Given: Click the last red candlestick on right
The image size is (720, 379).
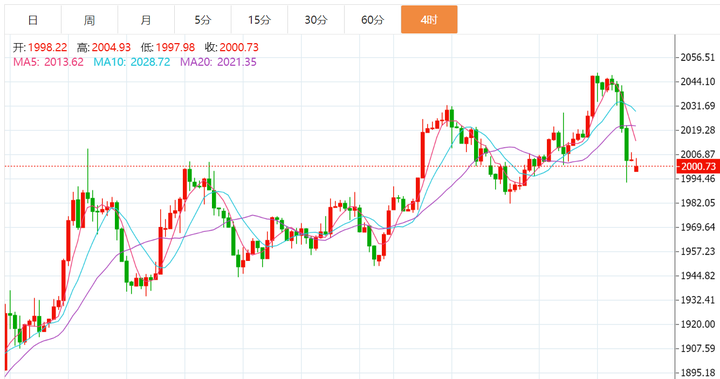Looking at the screenshot, I should coord(636,168).
